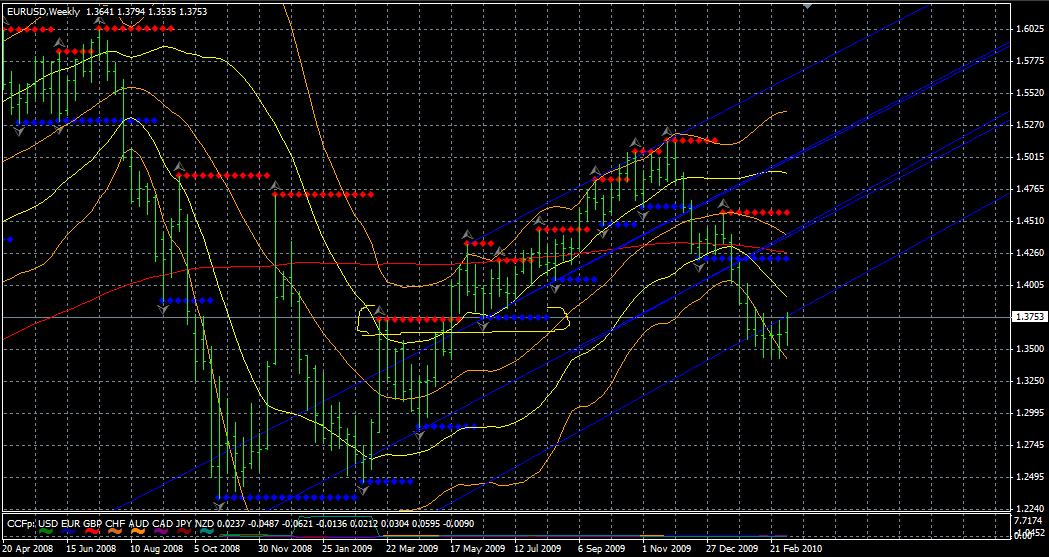This screenshot has height=557, width=1049.
Task: Click the 1 Nov 2009 date label
Action: 666,548
